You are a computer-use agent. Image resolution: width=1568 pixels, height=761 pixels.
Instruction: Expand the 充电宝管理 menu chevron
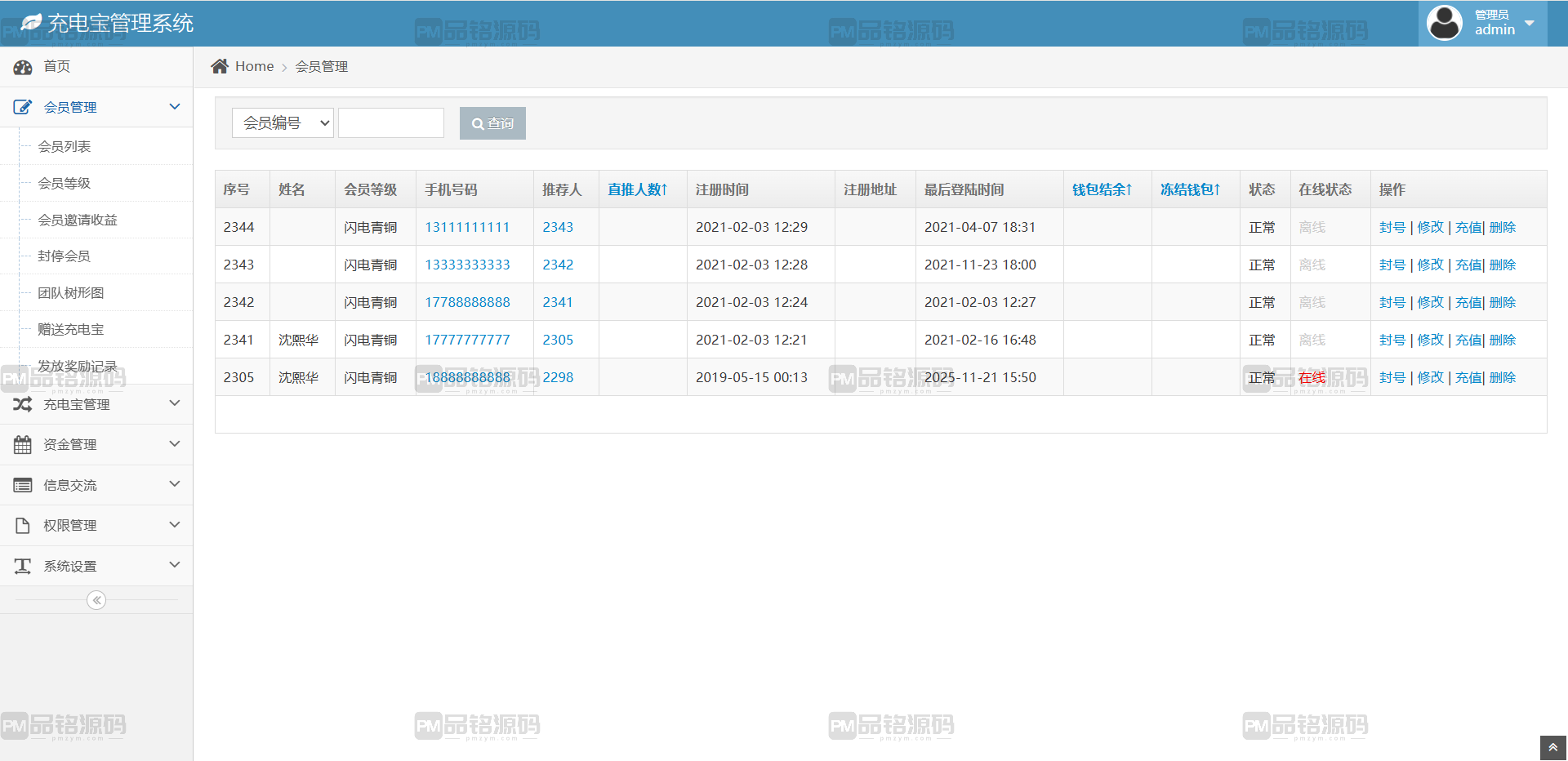pyautogui.click(x=175, y=403)
